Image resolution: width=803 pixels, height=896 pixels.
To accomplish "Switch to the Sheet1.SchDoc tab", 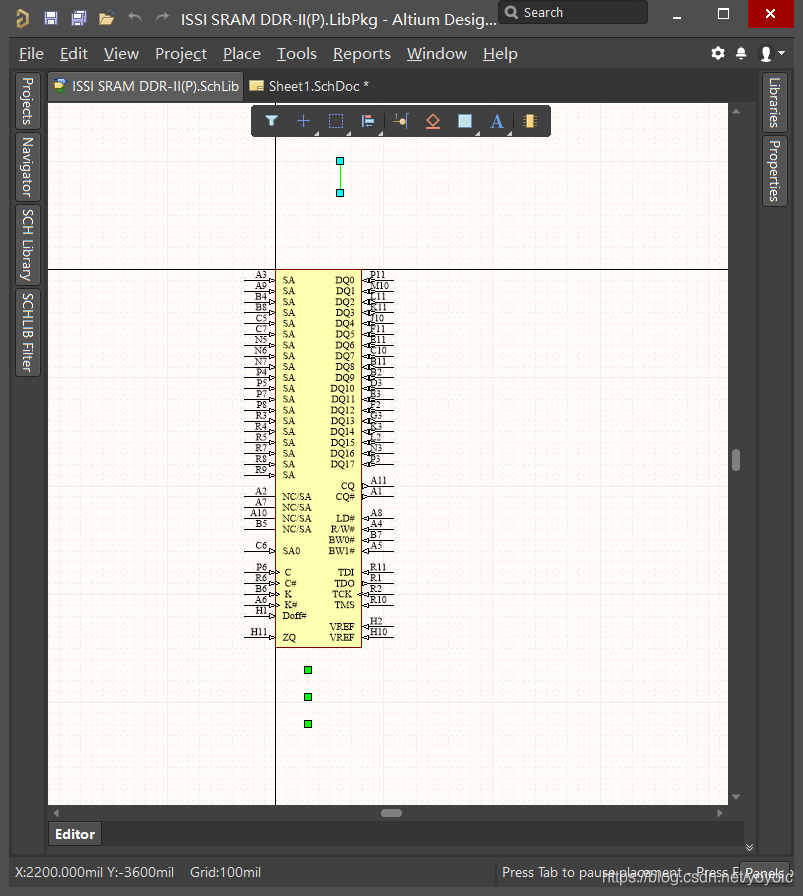I will pyautogui.click(x=309, y=86).
